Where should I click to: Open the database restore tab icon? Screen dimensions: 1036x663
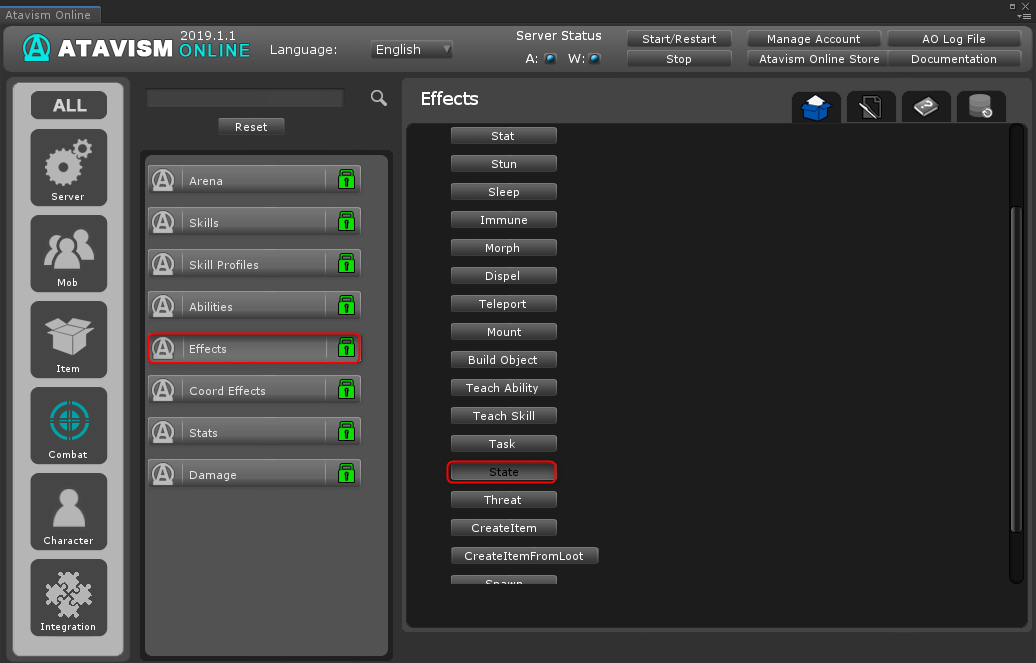[980, 107]
